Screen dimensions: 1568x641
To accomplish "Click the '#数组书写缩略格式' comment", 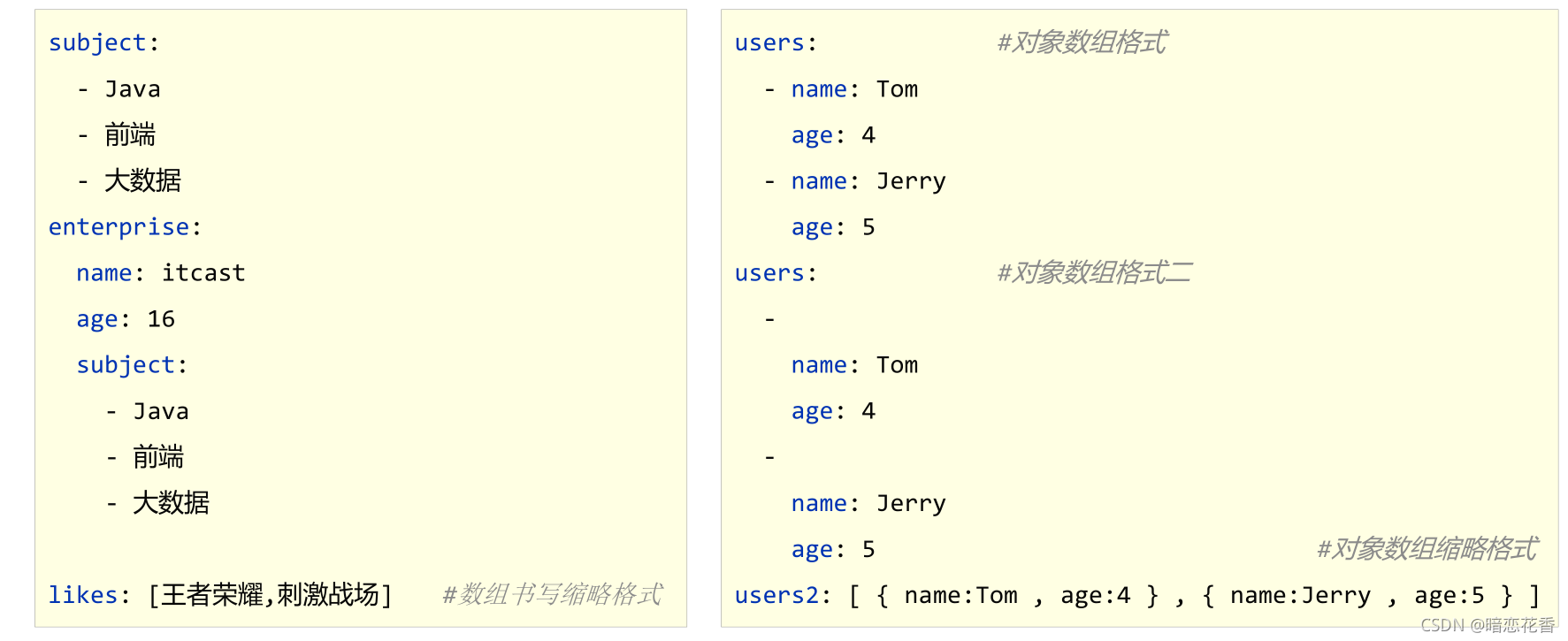I will click(x=552, y=594).
